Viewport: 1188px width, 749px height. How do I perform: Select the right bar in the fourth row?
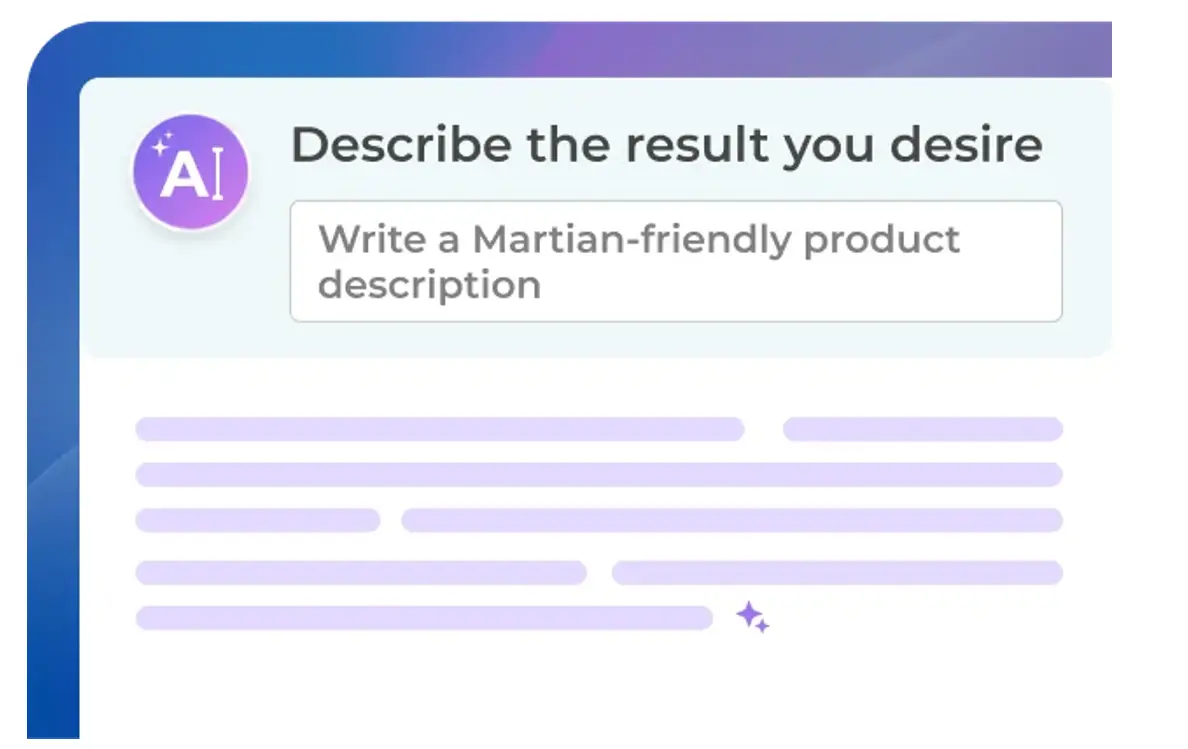836,573
